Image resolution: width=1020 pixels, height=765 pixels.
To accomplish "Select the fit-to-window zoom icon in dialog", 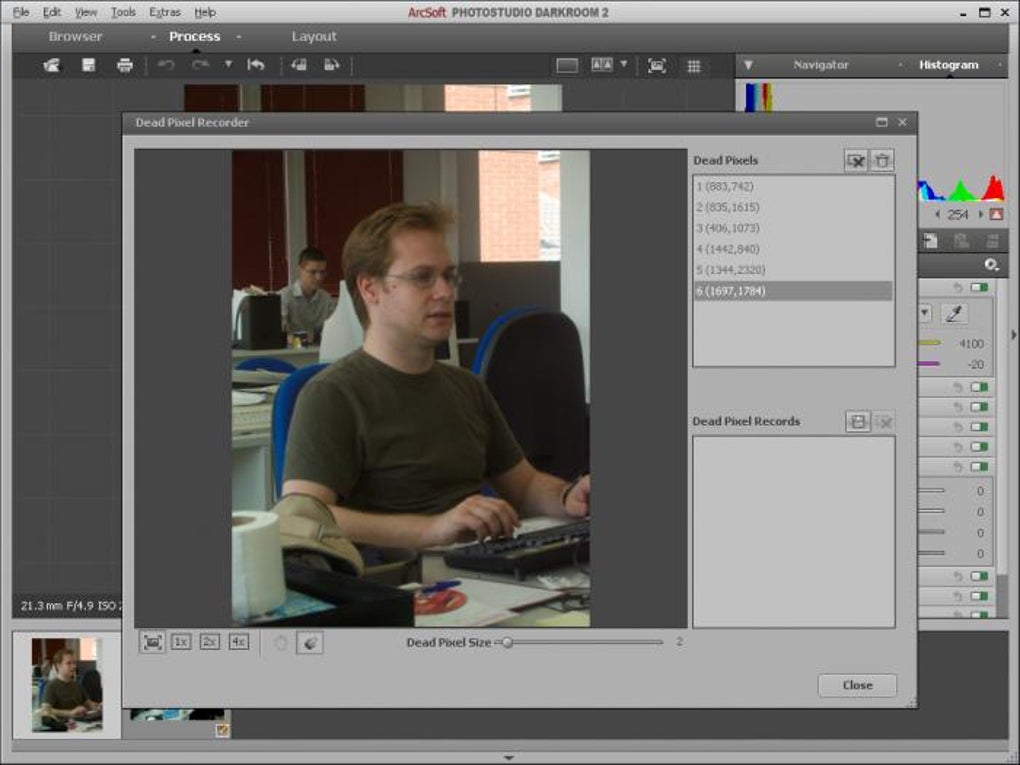I will pos(152,642).
